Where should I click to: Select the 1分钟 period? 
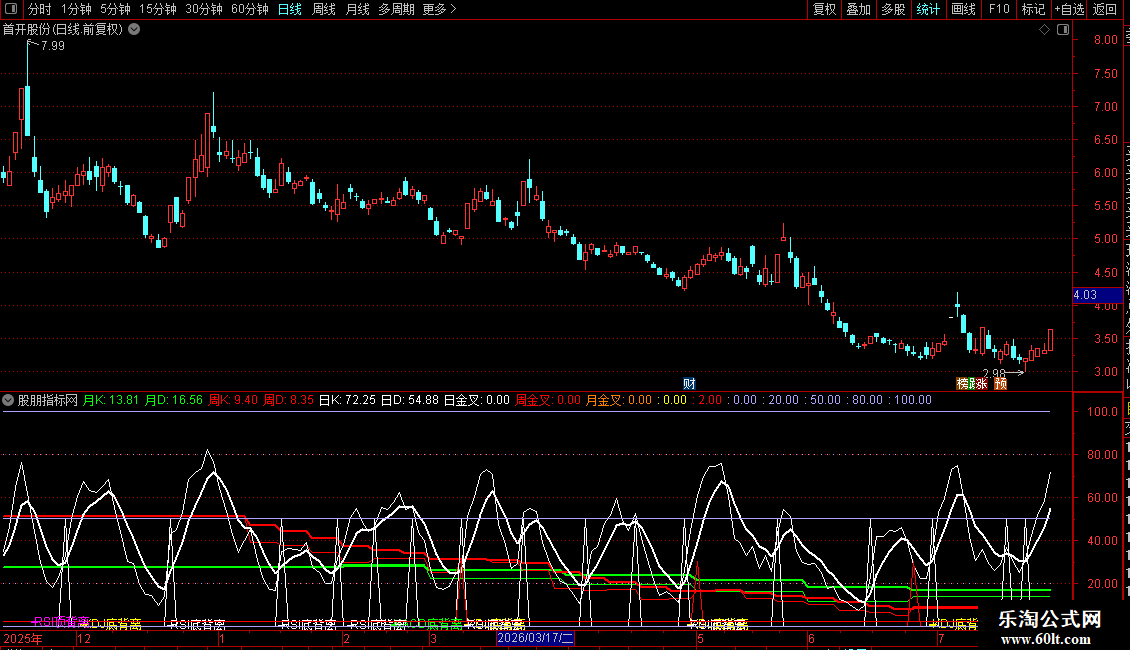[x=76, y=9]
